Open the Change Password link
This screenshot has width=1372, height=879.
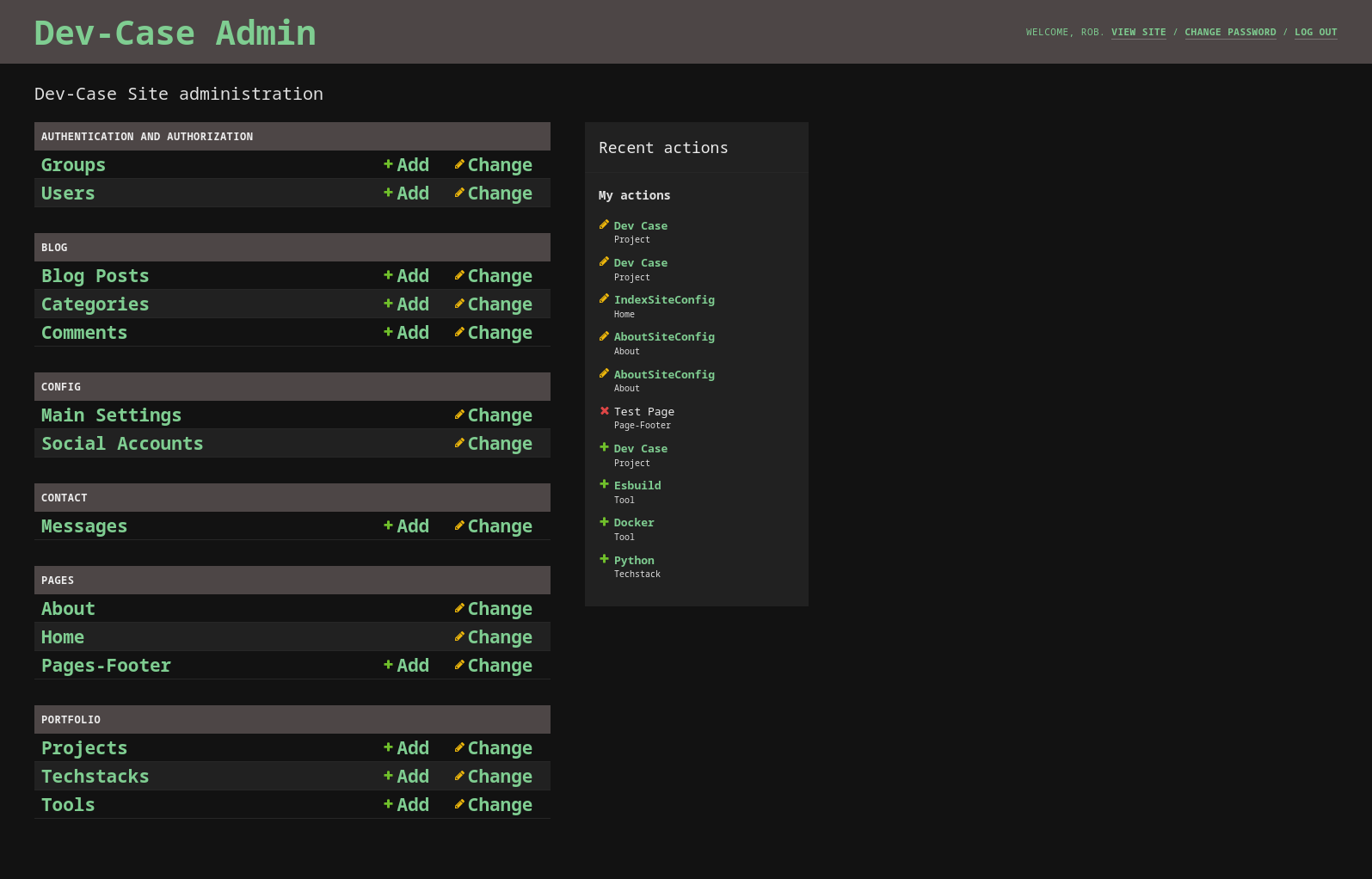point(1230,33)
